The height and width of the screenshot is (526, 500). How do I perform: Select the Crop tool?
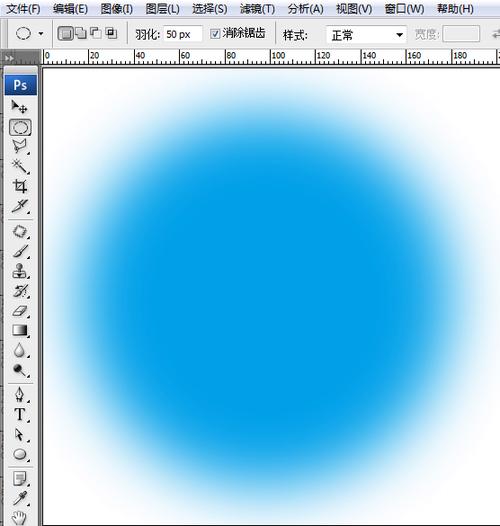pyautogui.click(x=19, y=186)
